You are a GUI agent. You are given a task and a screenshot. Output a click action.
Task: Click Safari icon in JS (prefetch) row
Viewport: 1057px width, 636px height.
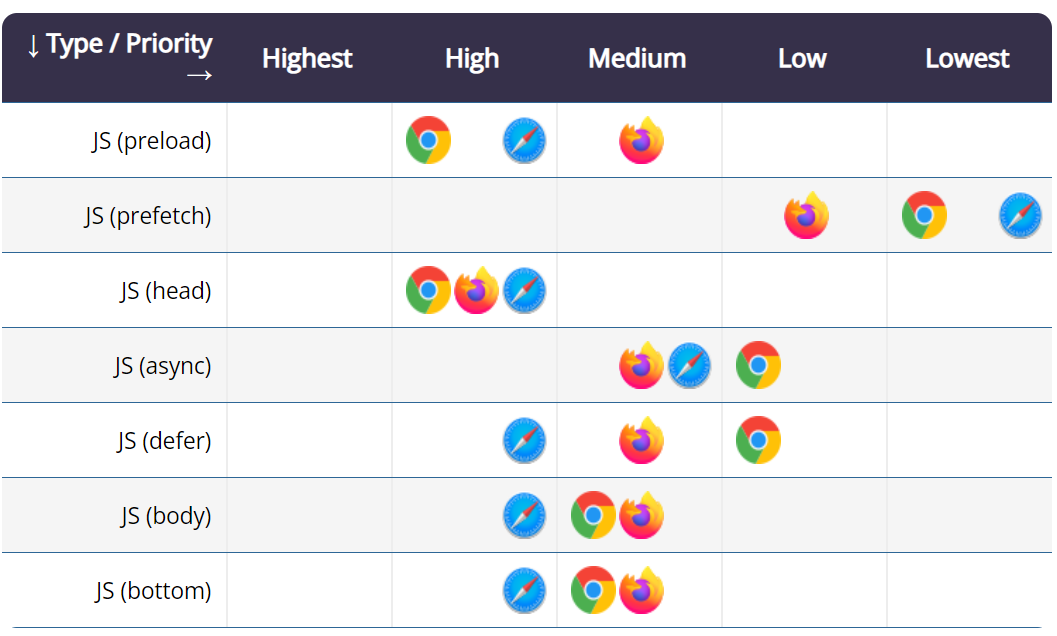pyautogui.click(x=1020, y=215)
